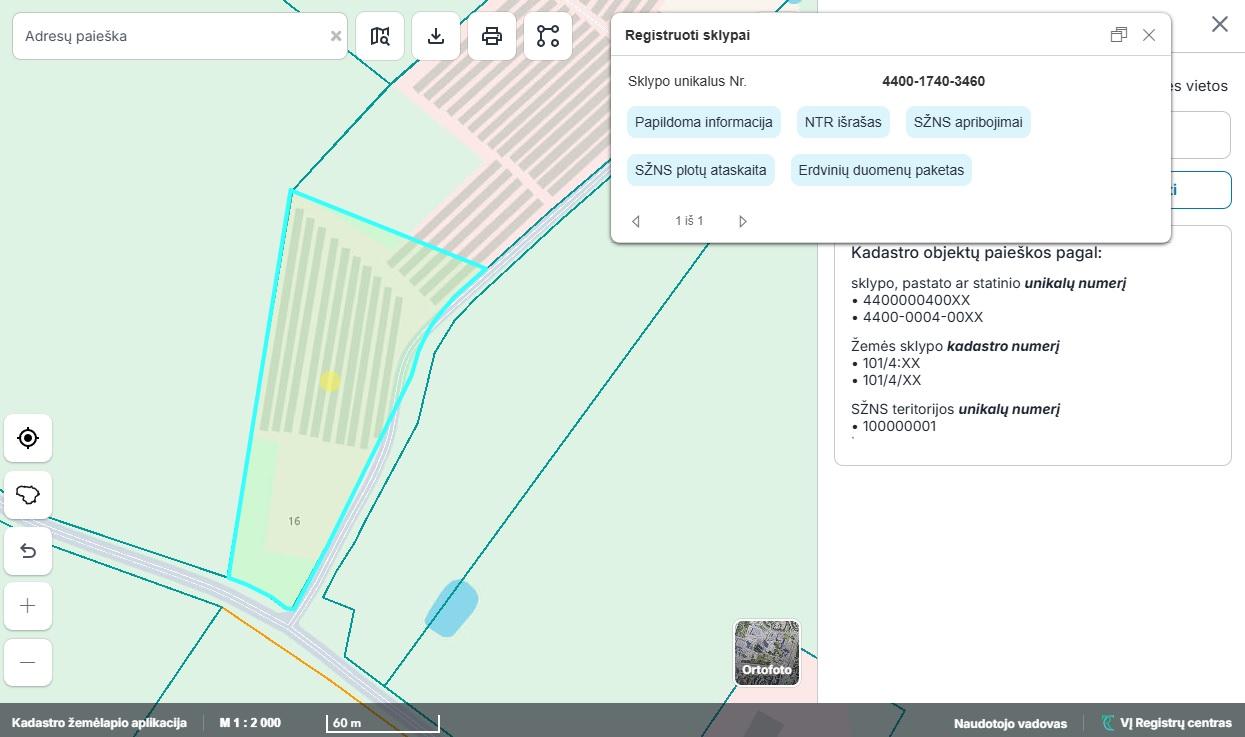This screenshot has height=737, width=1245.
Task: Click the M 1 : 2 000 scale
Action: tap(250, 723)
